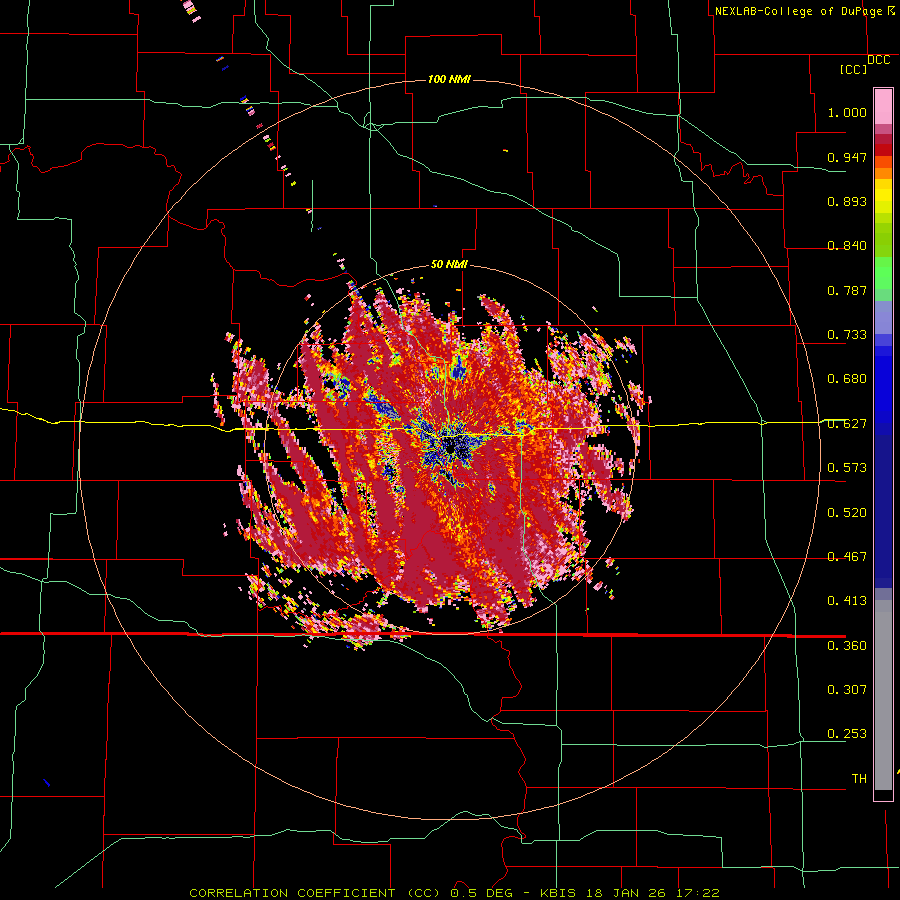Image resolution: width=900 pixels, height=900 pixels.
Task: Select the 0.733 scale value
Action: coord(847,335)
